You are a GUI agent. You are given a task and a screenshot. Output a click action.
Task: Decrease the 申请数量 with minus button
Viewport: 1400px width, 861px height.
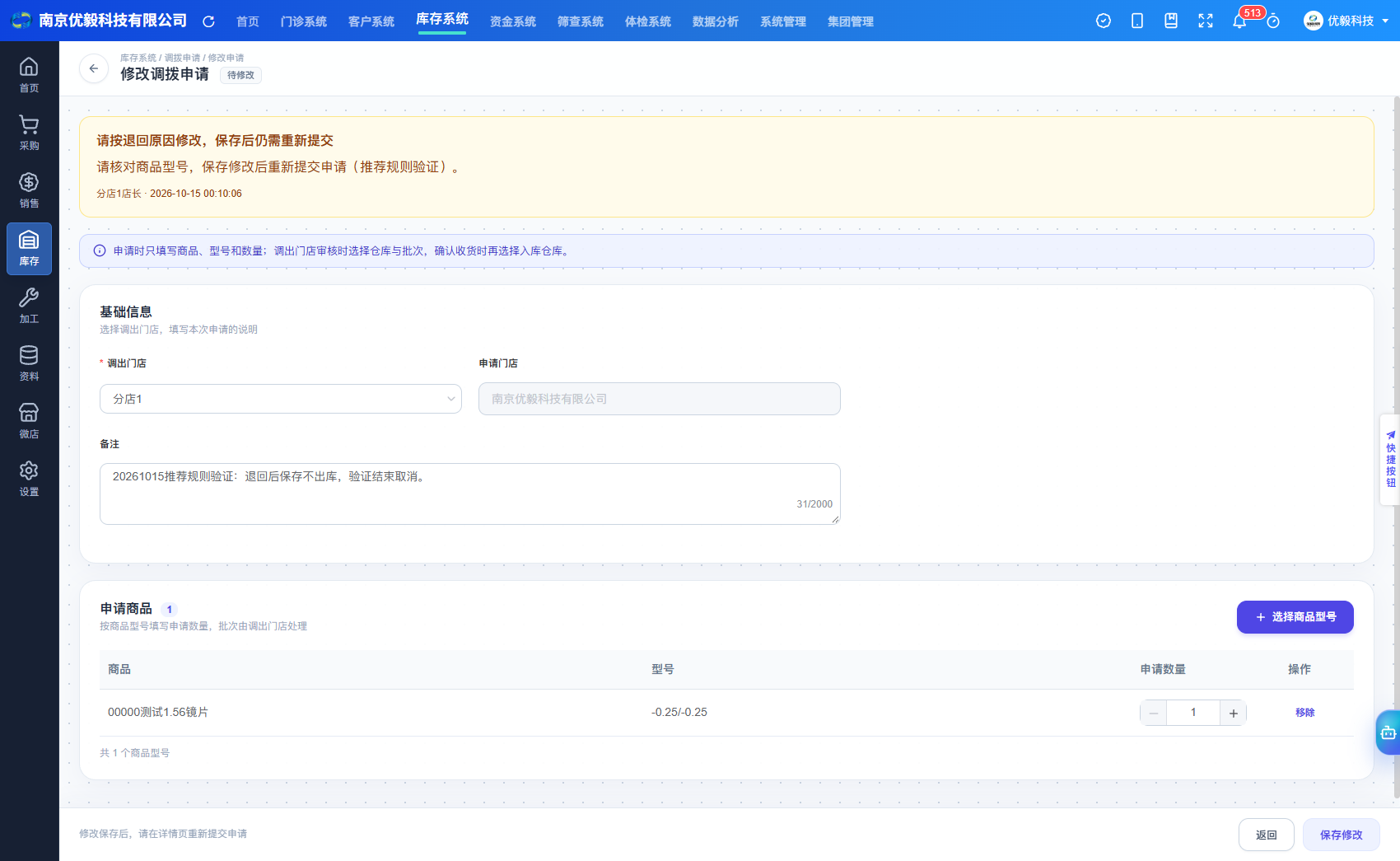click(x=1154, y=714)
